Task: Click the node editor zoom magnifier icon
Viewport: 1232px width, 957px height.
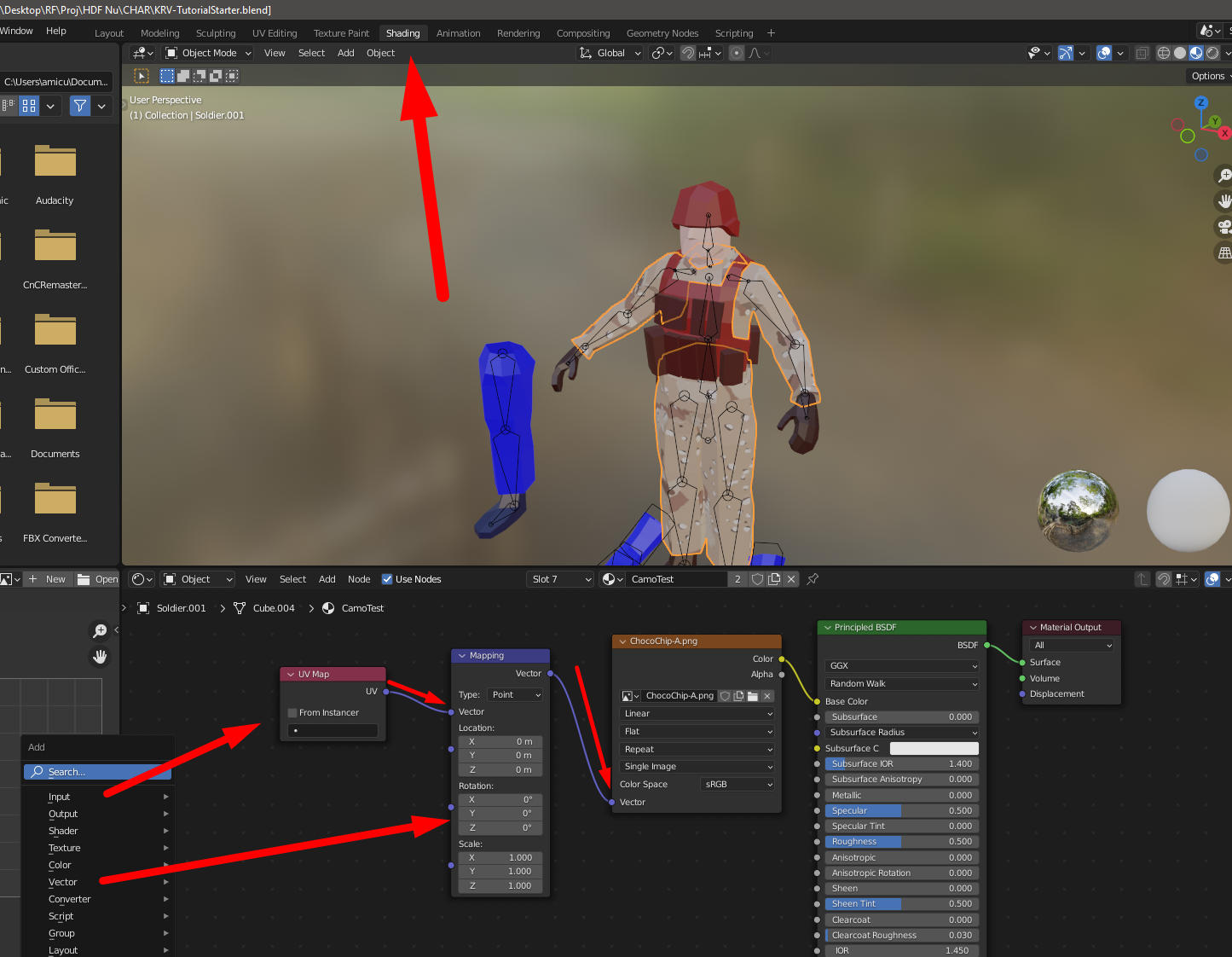Action: click(x=100, y=630)
